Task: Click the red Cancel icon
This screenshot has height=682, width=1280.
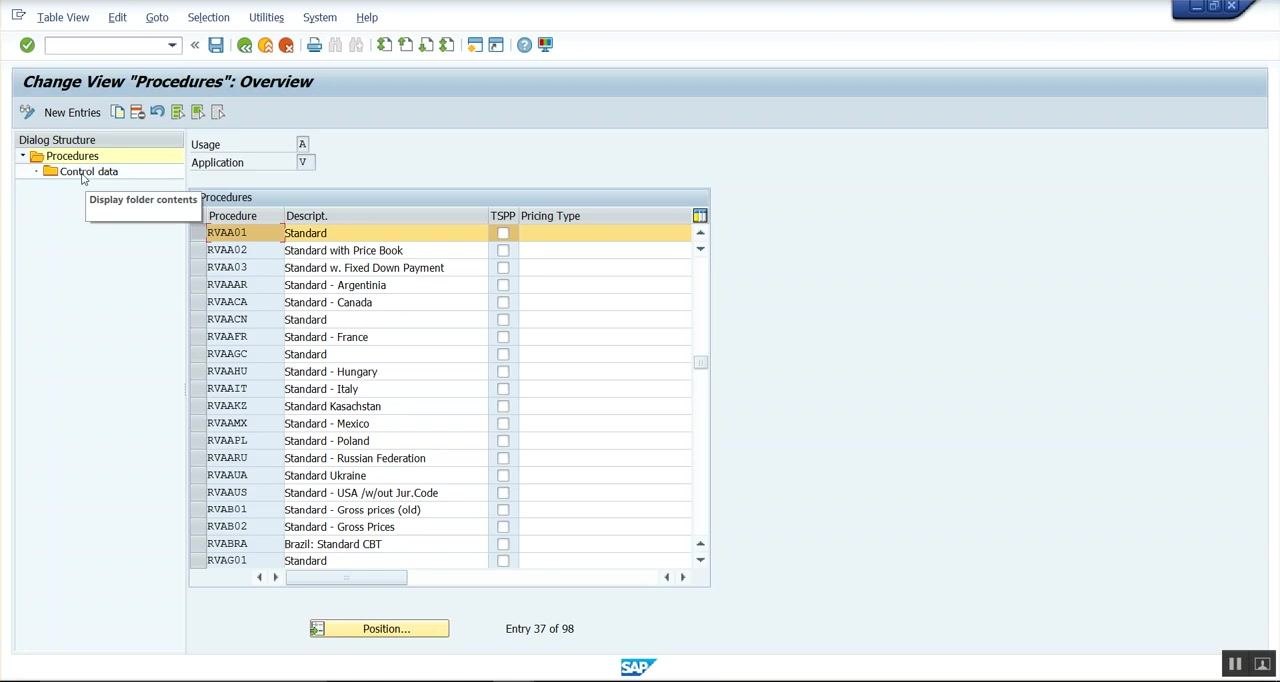Action: click(x=286, y=45)
